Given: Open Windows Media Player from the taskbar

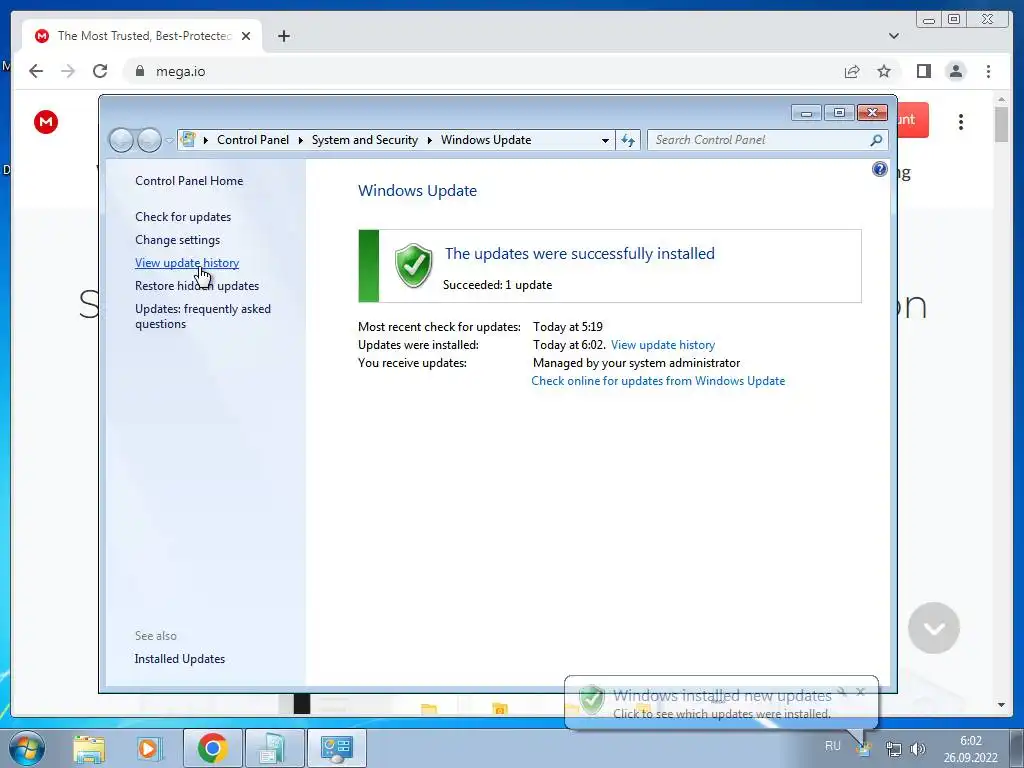Looking at the screenshot, I should point(149,748).
